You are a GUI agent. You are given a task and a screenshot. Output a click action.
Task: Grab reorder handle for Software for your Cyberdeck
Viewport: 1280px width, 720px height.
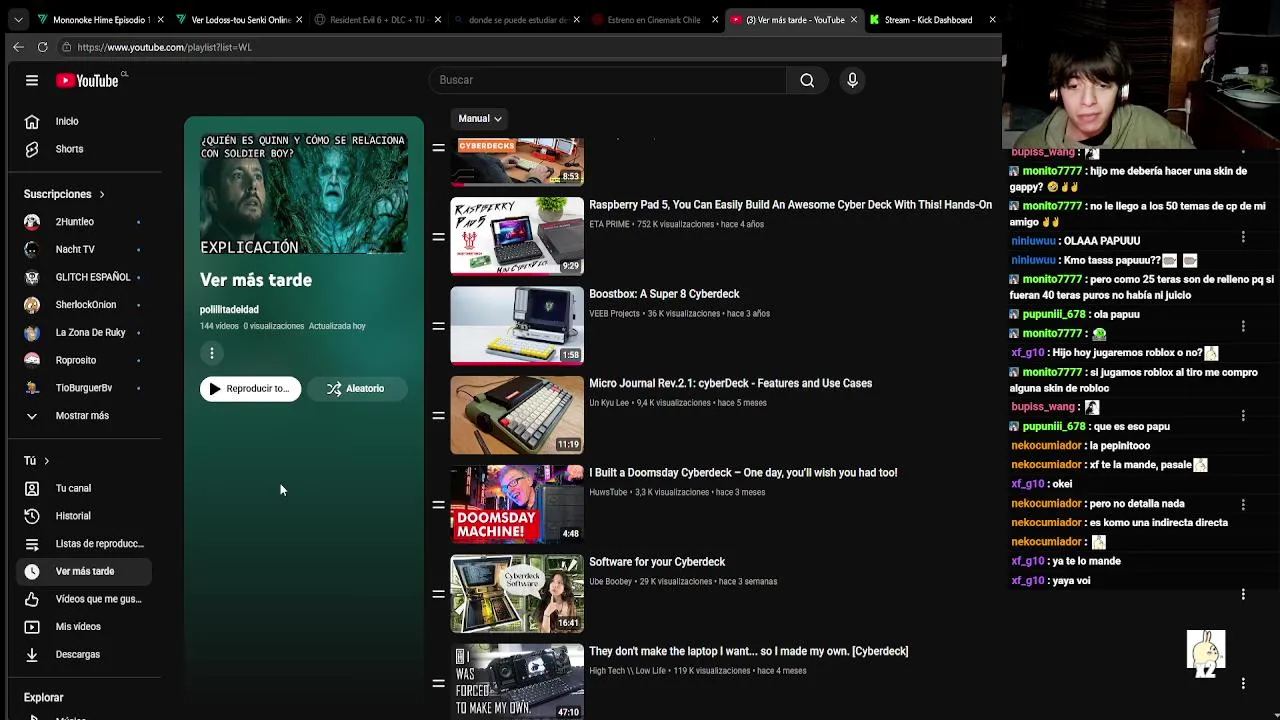coord(438,594)
